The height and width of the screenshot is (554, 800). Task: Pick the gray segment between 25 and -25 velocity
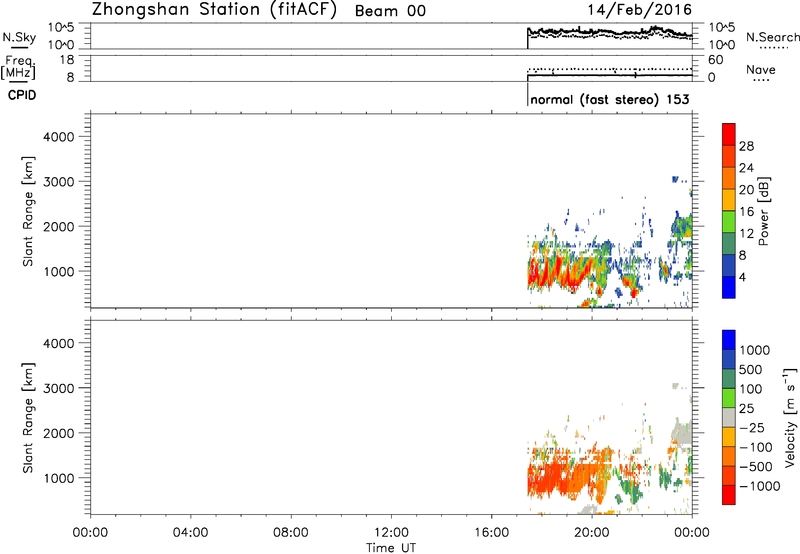(x=729, y=417)
